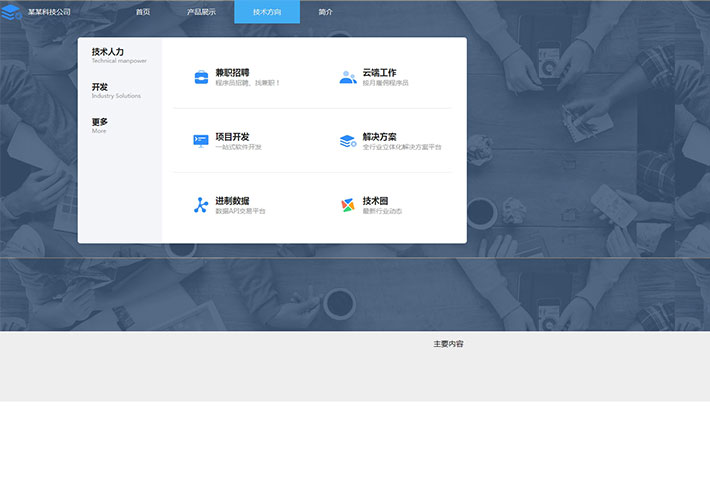
Task: Open the 首页 navigation item
Action: coord(143,12)
